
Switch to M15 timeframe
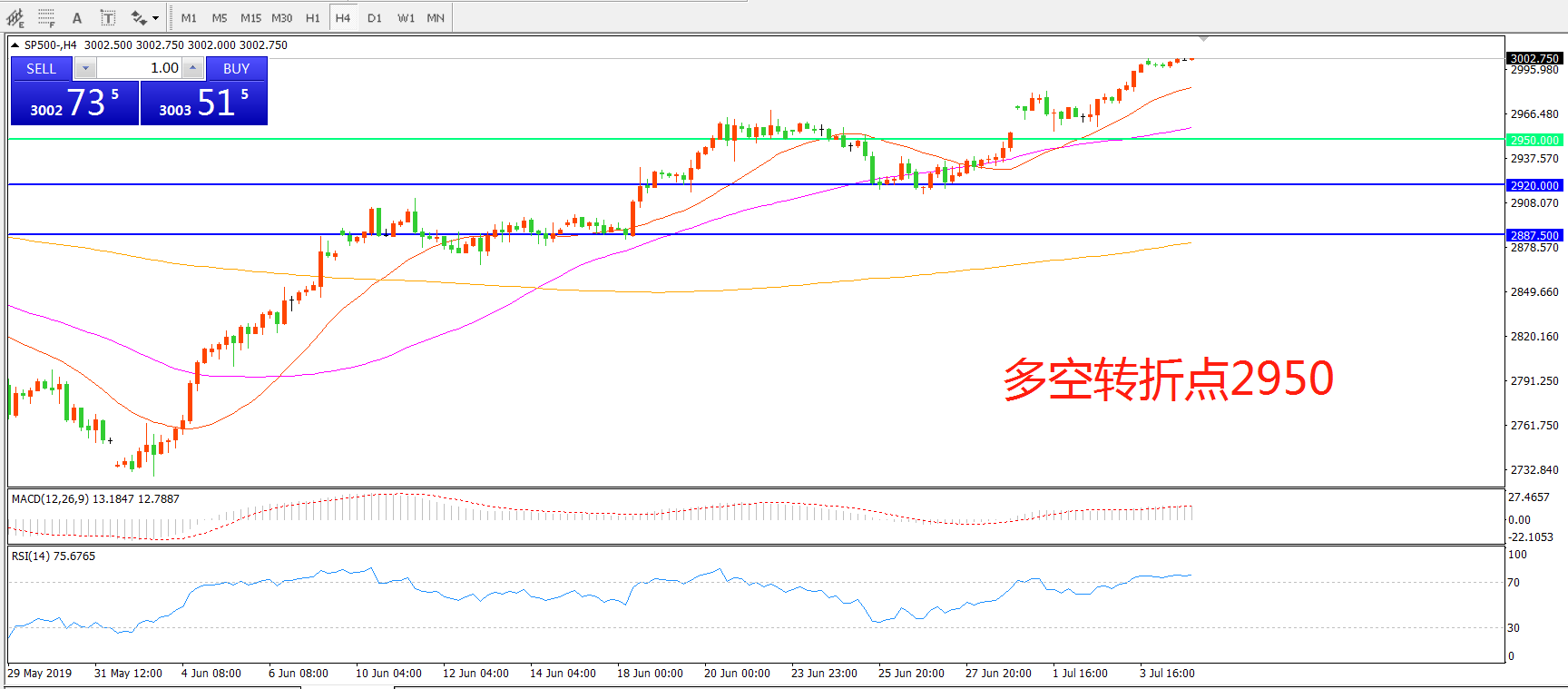pyautogui.click(x=250, y=18)
